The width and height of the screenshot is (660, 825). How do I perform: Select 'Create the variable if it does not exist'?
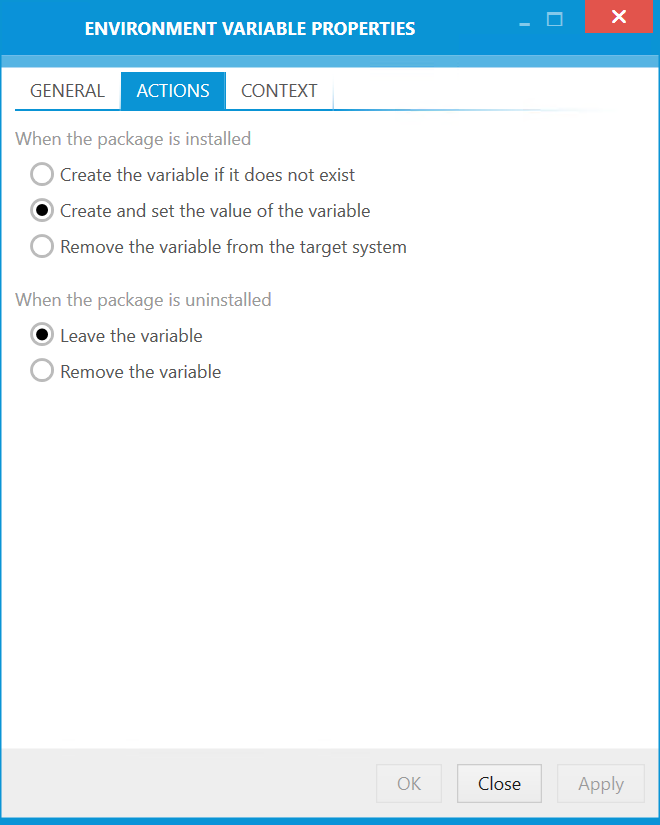click(x=42, y=175)
